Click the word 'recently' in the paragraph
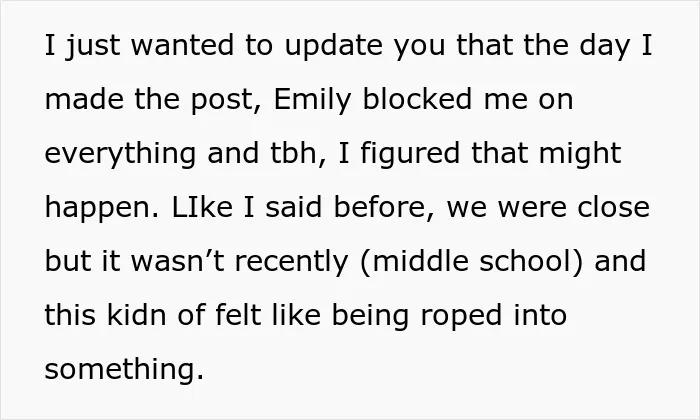This screenshot has width=700, height=420. pyautogui.click(x=291, y=262)
